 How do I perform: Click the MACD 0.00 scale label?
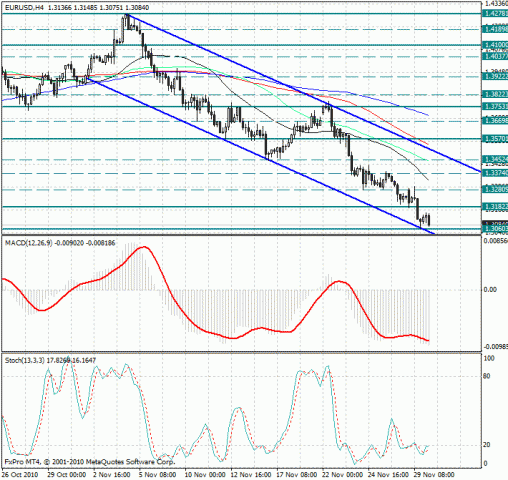pos(490,290)
